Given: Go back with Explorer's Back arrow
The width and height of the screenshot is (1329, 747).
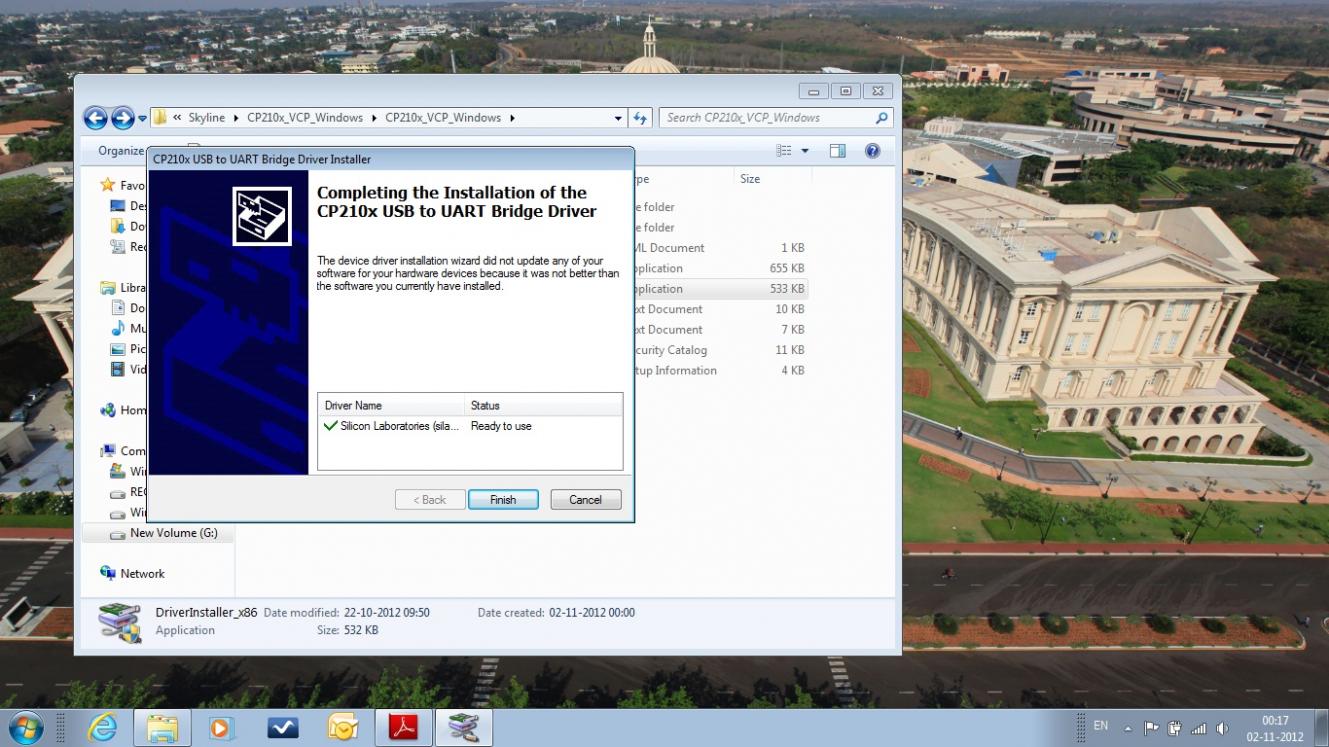Looking at the screenshot, I should [95, 118].
